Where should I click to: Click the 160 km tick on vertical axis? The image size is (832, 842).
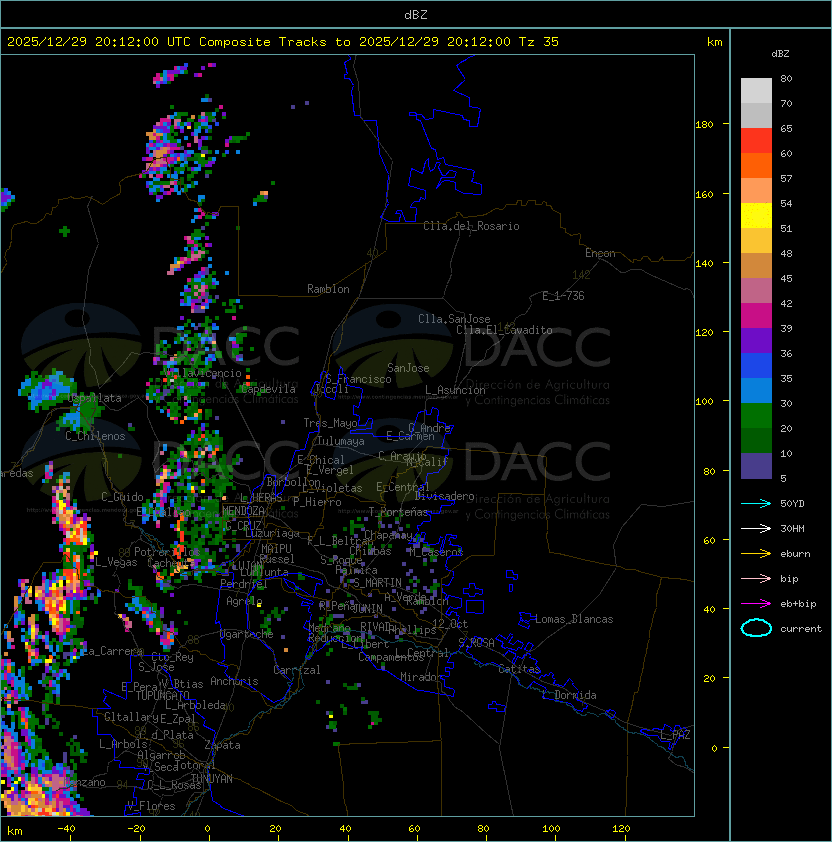tap(704, 194)
